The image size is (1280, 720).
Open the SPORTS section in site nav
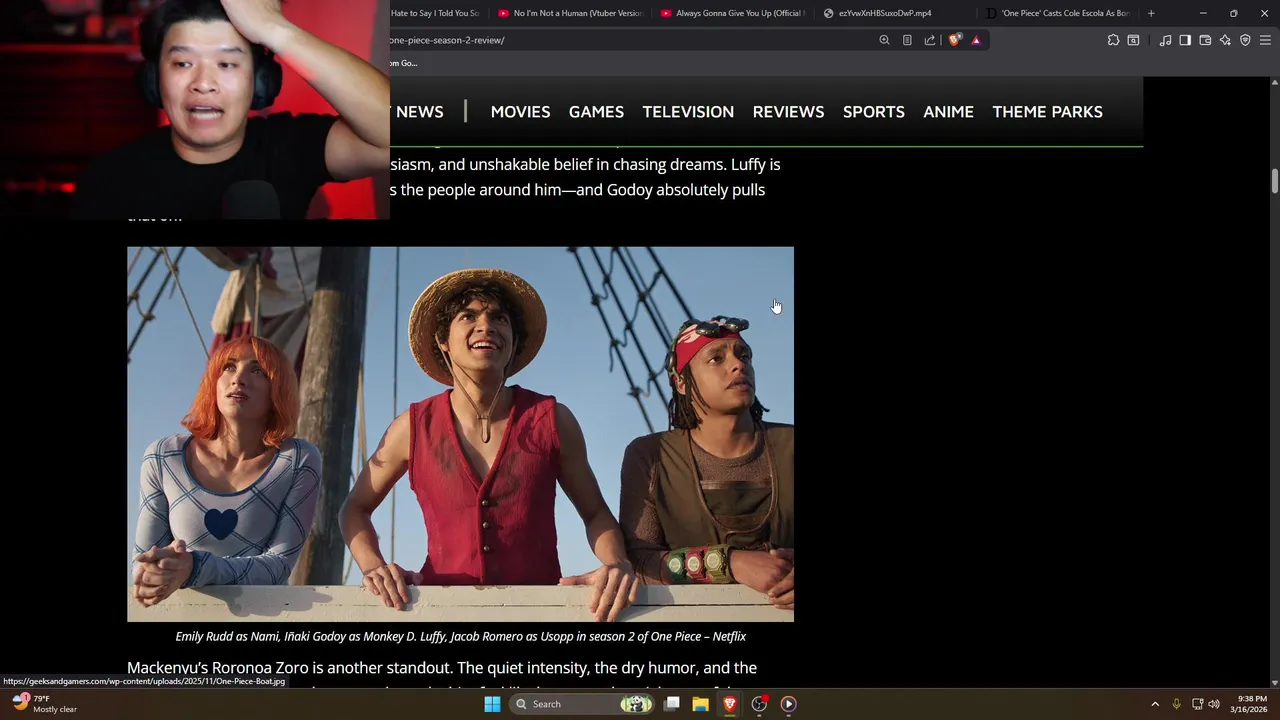tap(873, 112)
